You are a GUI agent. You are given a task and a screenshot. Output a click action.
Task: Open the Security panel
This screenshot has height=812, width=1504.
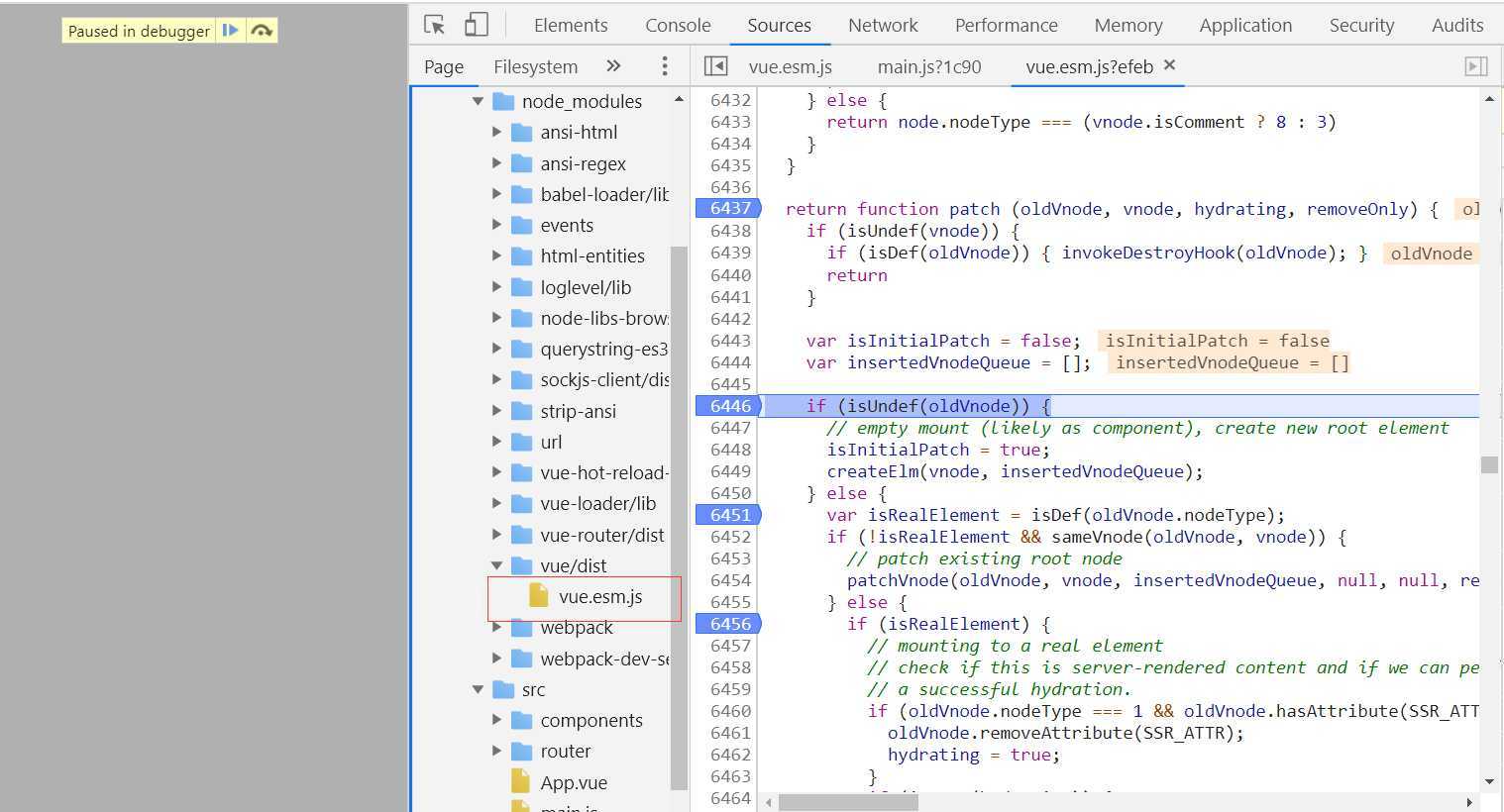[x=1361, y=25]
